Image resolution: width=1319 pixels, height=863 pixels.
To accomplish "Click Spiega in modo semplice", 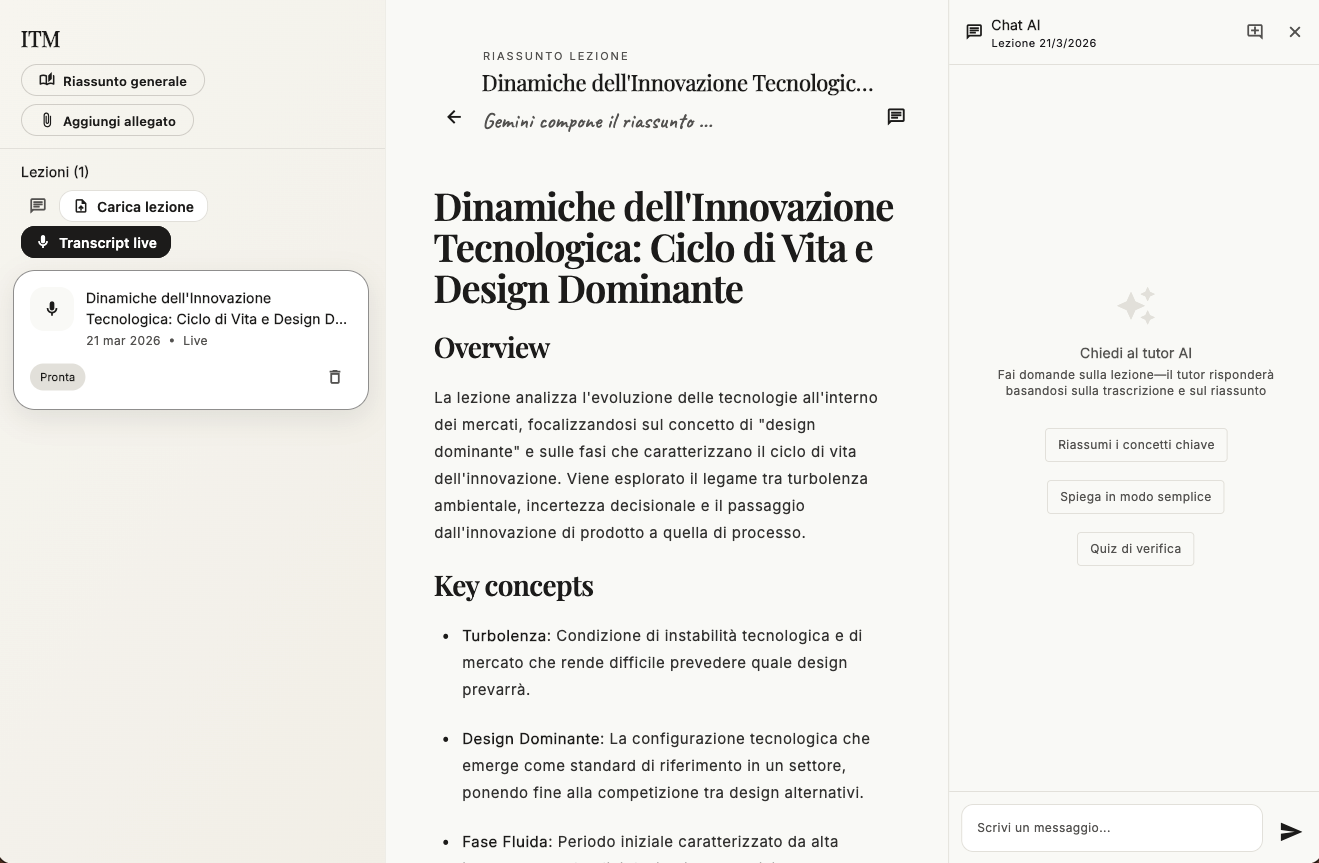I will click(1135, 497).
